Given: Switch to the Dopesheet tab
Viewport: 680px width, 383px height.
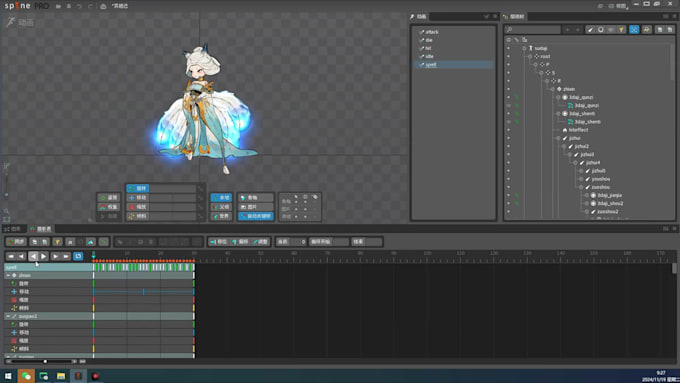Looking at the screenshot, I should coord(41,229).
